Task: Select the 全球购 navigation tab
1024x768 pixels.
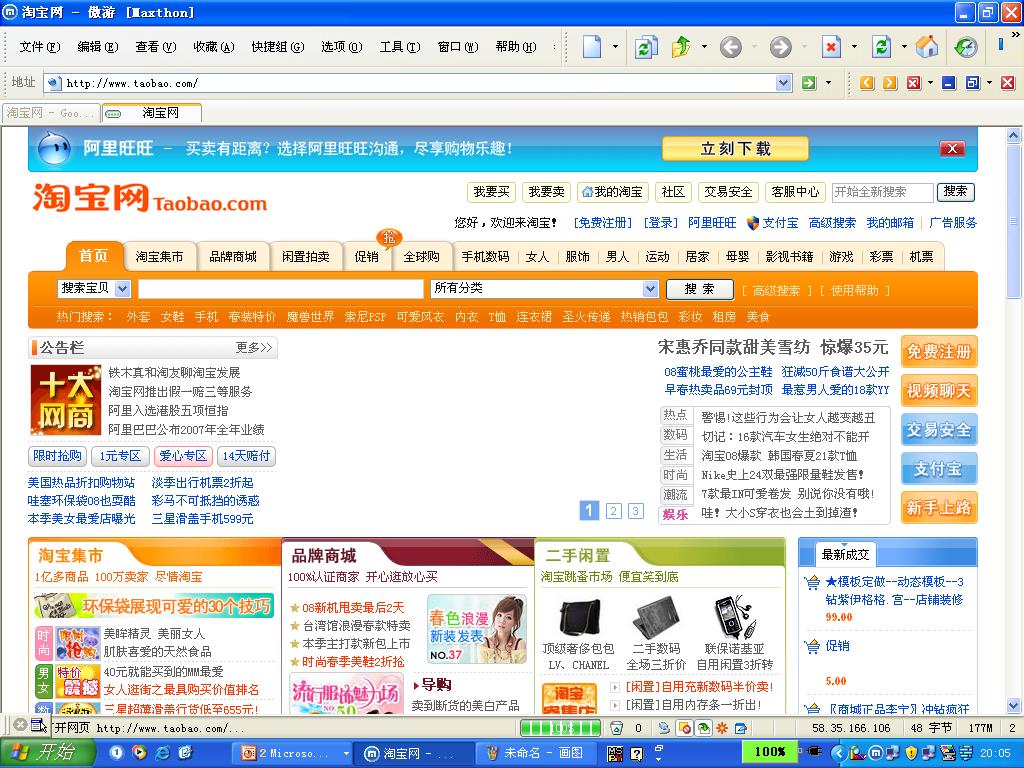Action: [x=421, y=257]
